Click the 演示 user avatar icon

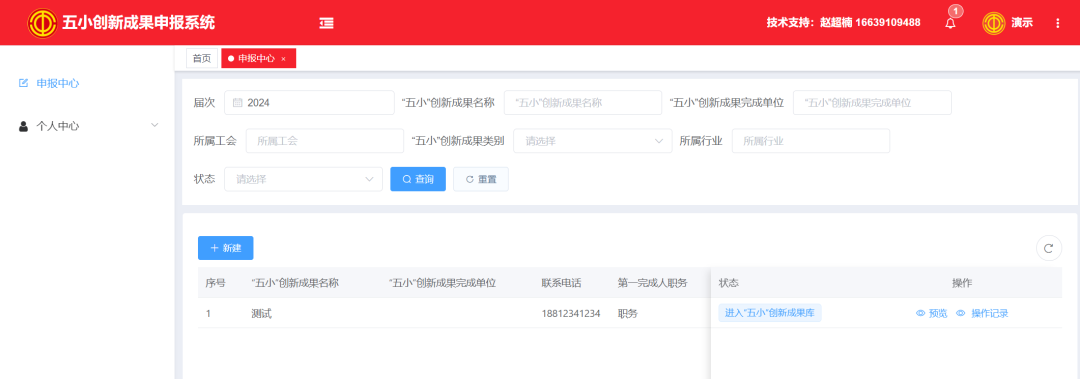[994, 23]
